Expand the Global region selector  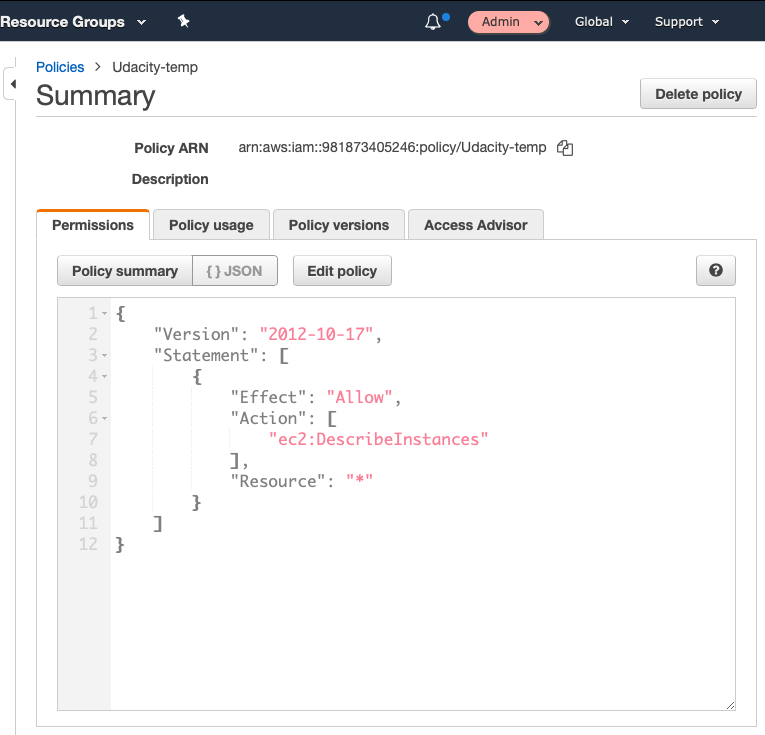tap(602, 21)
